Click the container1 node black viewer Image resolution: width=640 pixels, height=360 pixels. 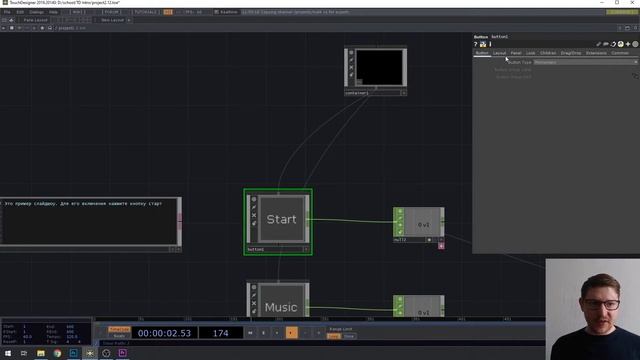click(379, 67)
